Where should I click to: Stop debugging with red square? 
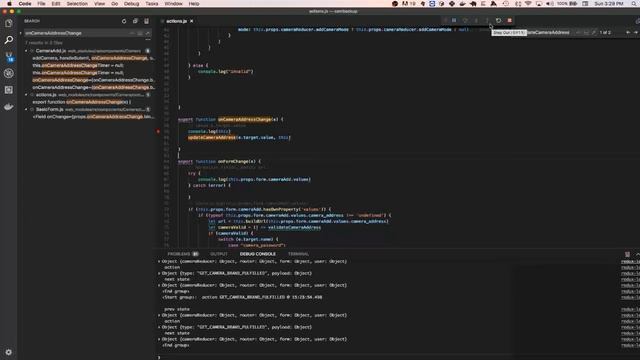pos(509,20)
